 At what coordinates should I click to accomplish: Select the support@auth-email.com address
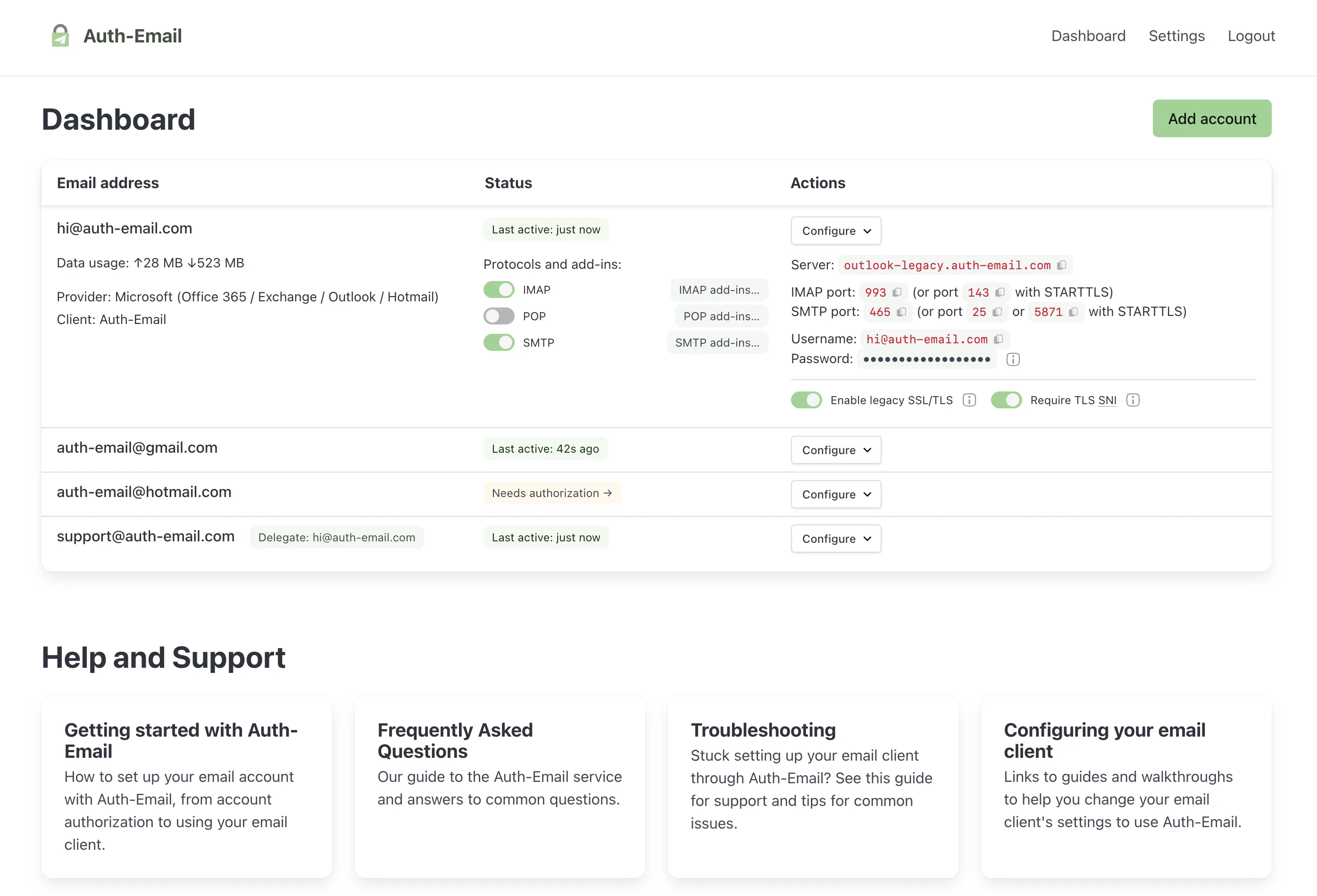click(x=146, y=536)
